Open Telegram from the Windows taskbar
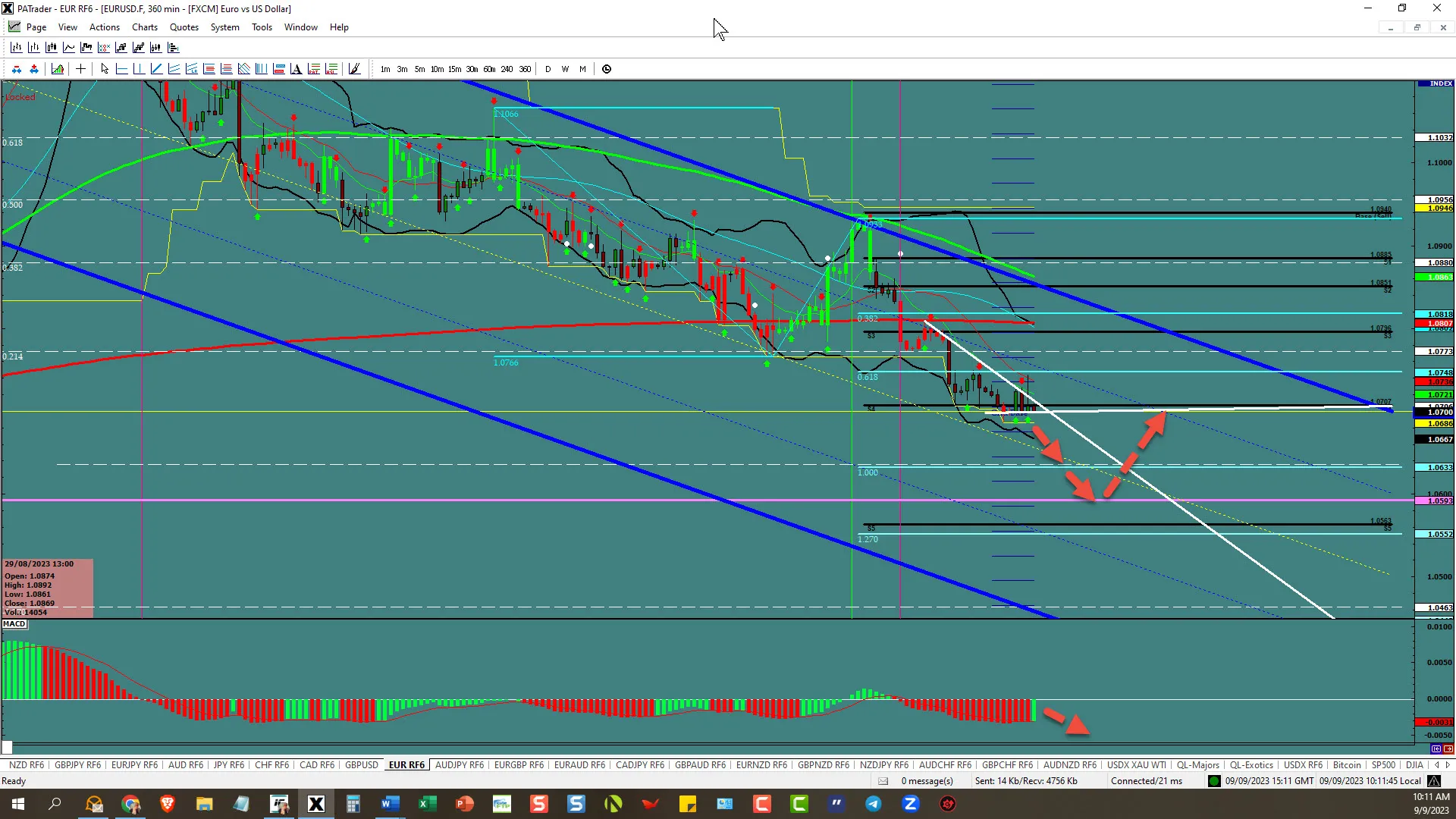Viewport: 1456px width, 819px height. pyautogui.click(x=874, y=804)
